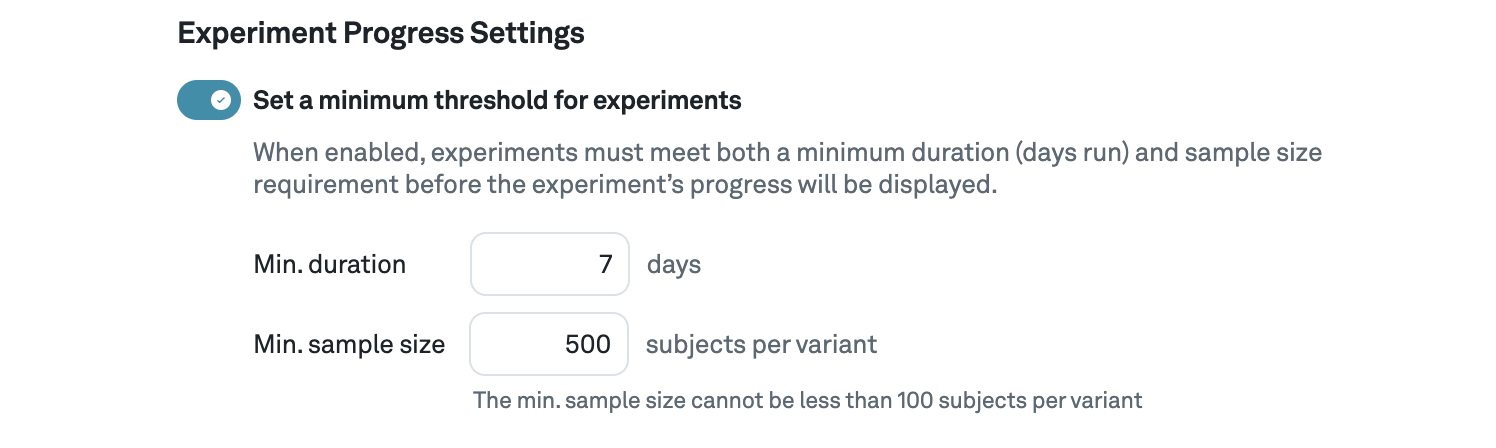Click the blue toggle track's left side
Image resolution: width=1496 pixels, height=448 pixels.
(192, 100)
